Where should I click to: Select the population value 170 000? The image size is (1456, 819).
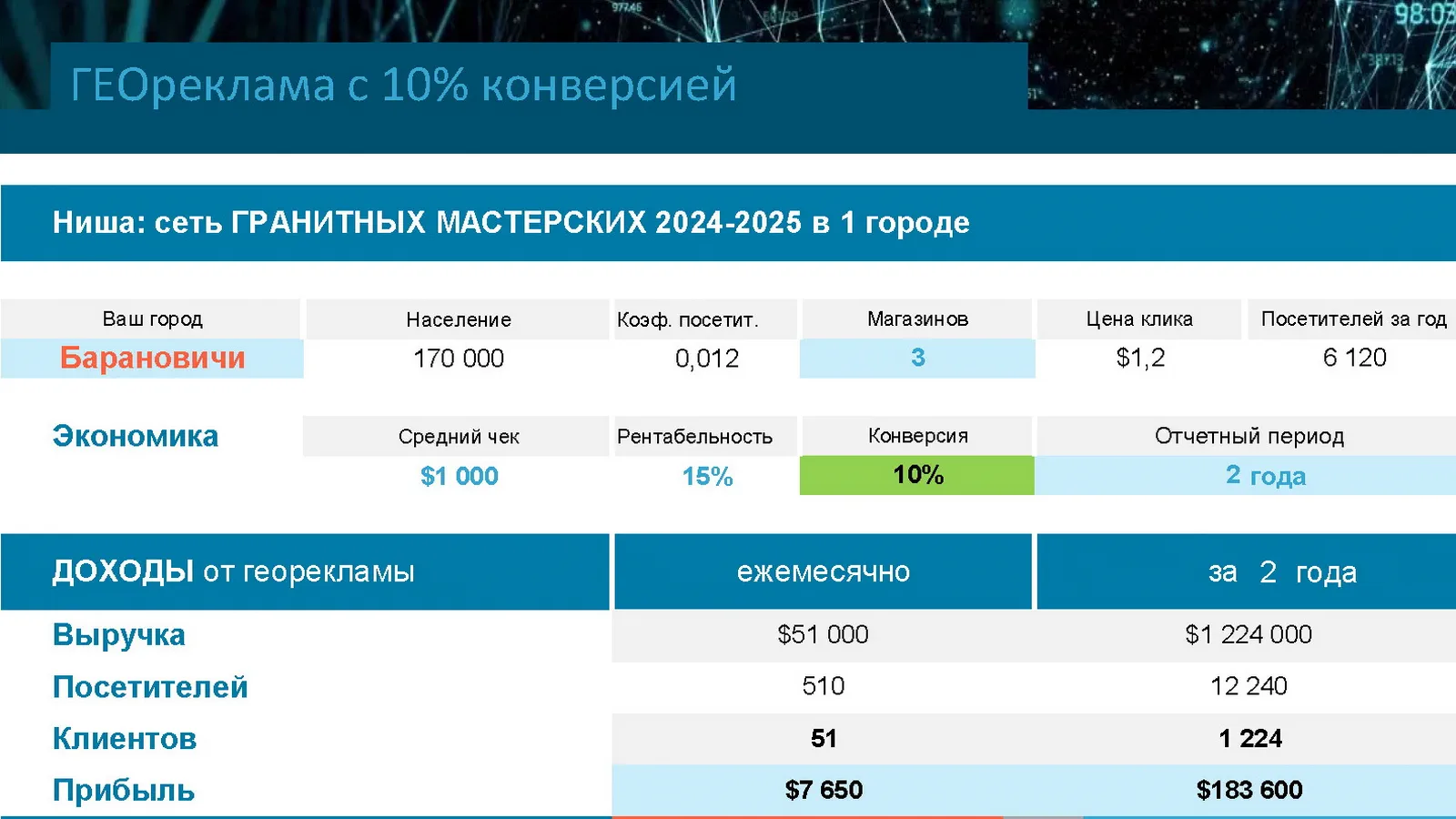tap(459, 359)
